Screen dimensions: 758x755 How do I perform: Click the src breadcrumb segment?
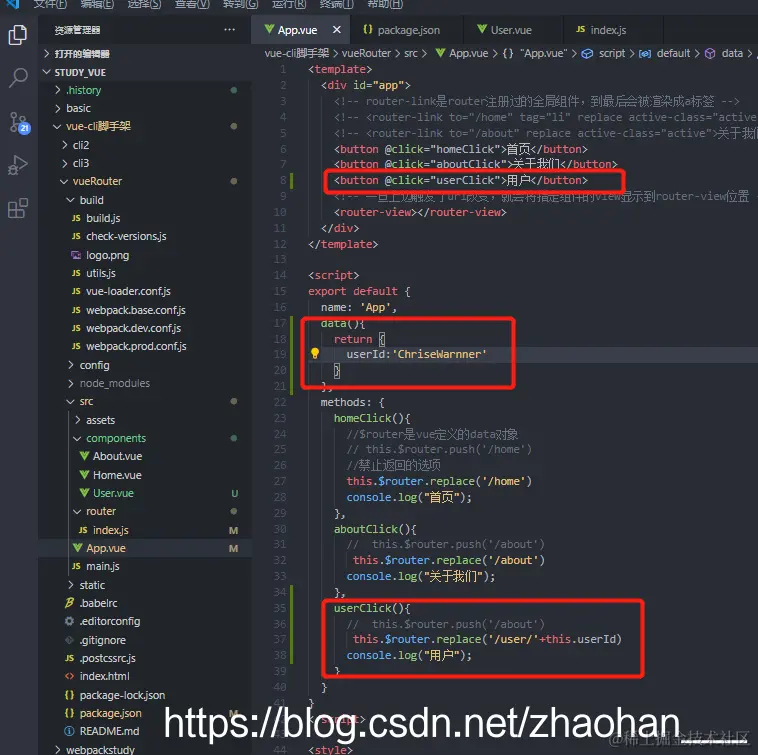pos(410,53)
